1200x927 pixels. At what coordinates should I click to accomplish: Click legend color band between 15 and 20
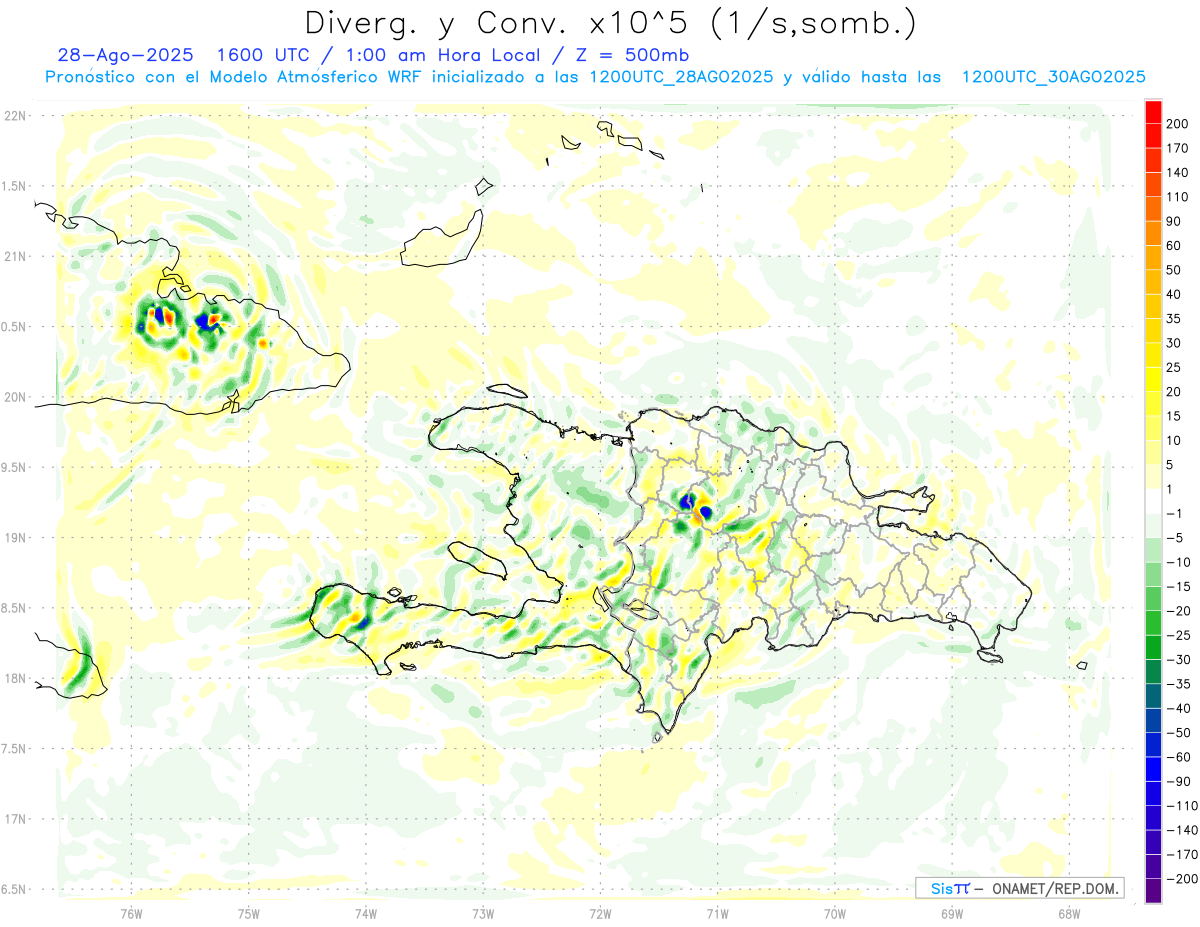pyautogui.click(x=1154, y=404)
